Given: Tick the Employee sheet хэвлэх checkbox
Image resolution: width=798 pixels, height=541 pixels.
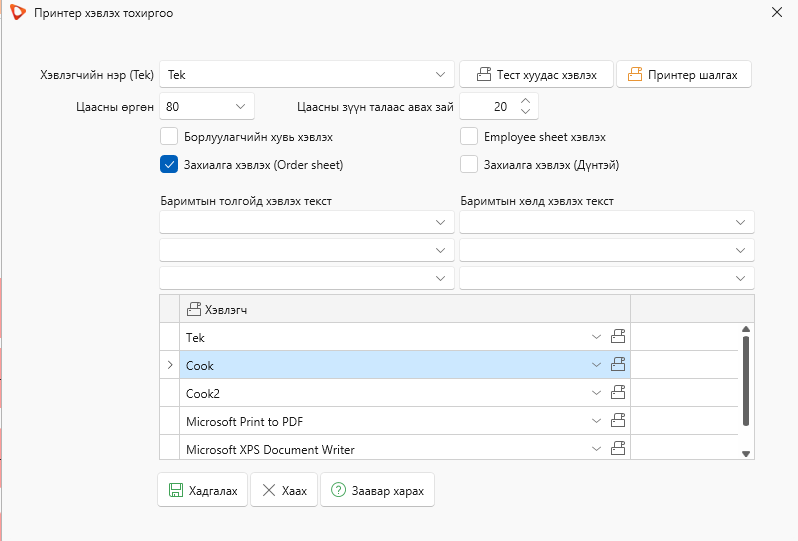Looking at the screenshot, I should pyautogui.click(x=469, y=136).
